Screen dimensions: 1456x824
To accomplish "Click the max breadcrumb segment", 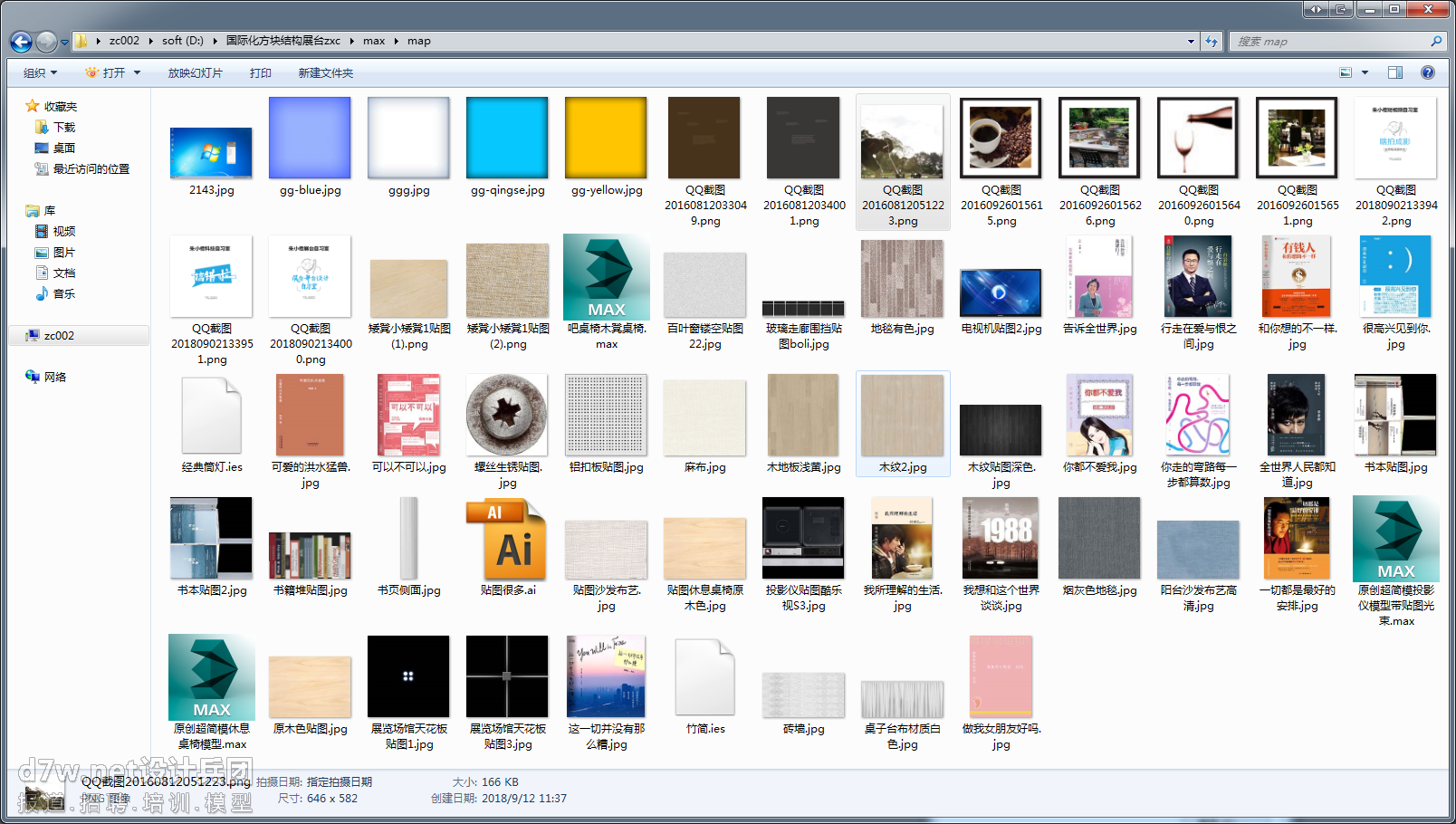I will point(374,41).
